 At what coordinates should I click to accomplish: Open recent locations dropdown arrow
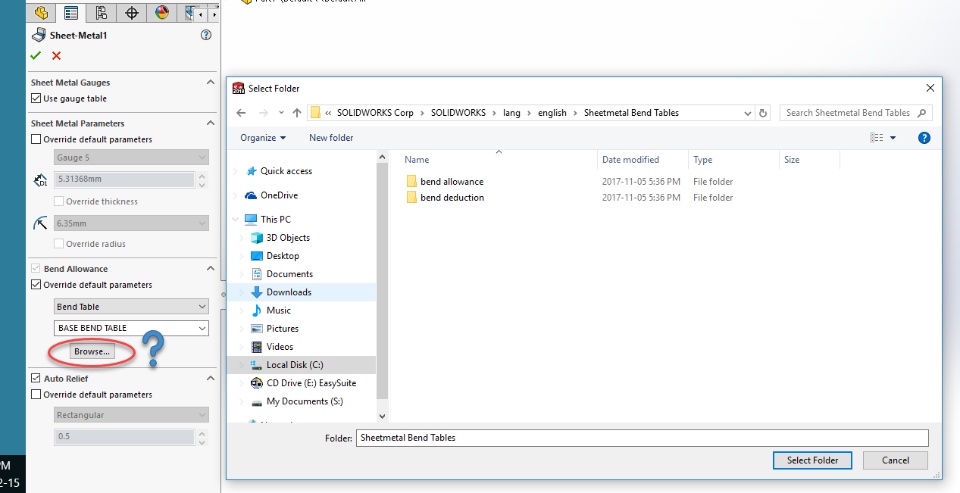(x=281, y=113)
